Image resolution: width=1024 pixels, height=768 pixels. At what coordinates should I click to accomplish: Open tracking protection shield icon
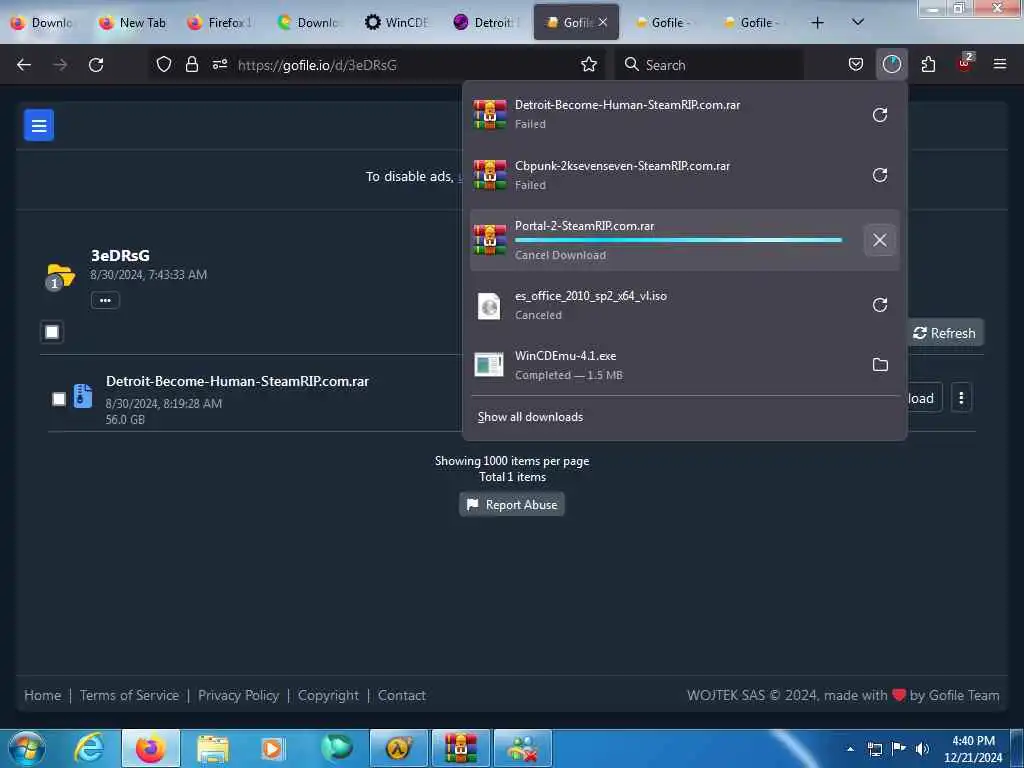[x=164, y=64]
